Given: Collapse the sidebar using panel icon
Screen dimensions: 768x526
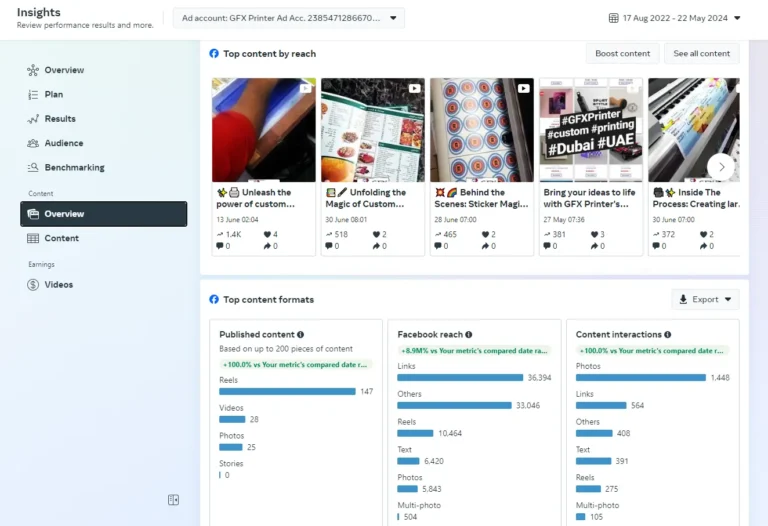Looking at the screenshot, I should (x=173, y=500).
